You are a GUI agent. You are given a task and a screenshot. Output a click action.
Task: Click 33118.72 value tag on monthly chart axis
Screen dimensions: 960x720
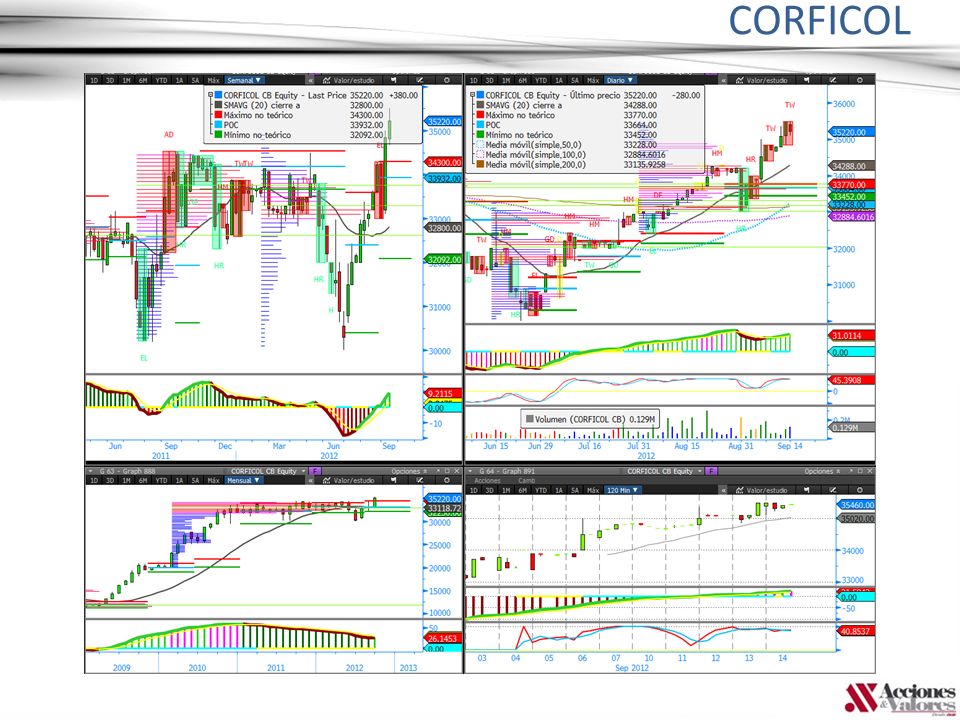pyautogui.click(x=444, y=508)
